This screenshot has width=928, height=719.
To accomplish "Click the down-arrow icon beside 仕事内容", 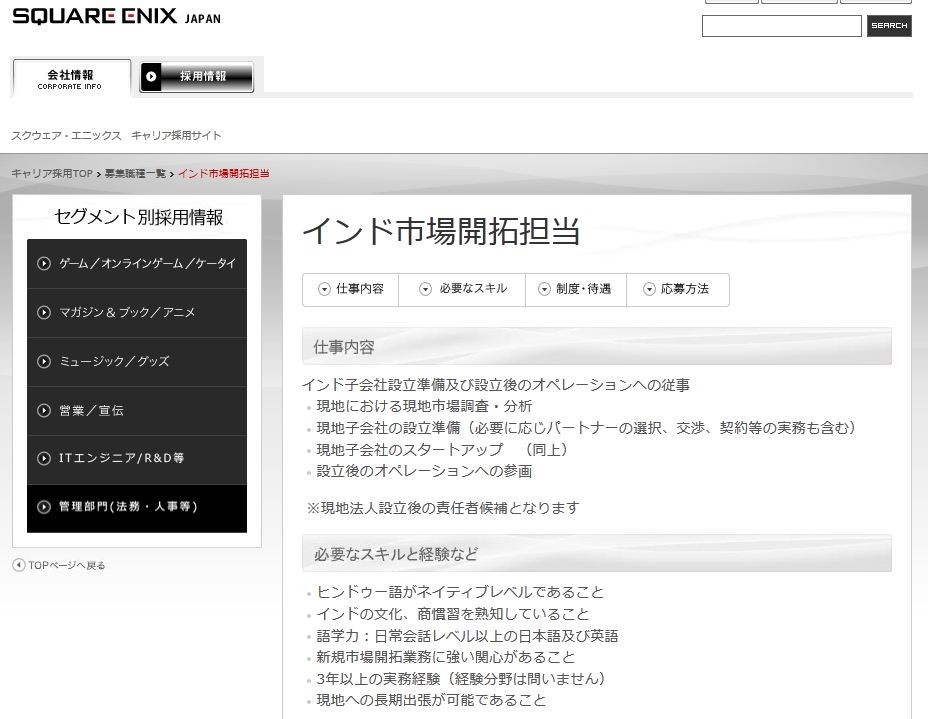I will click(324, 289).
